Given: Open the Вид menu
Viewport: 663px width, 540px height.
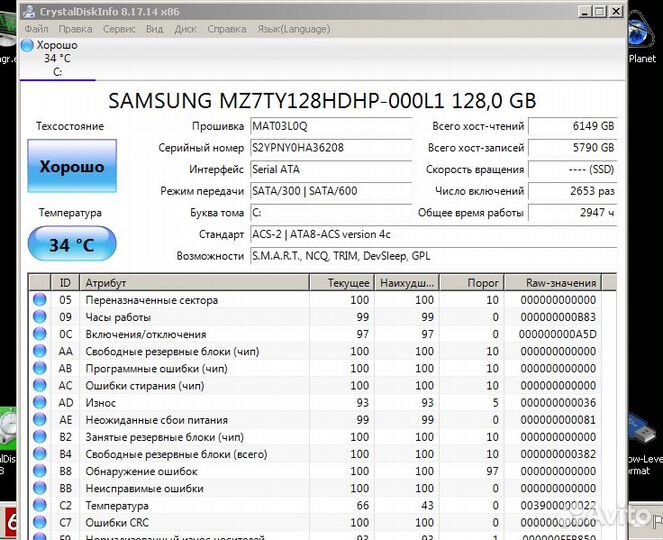Looking at the screenshot, I should tap(154, 29).
